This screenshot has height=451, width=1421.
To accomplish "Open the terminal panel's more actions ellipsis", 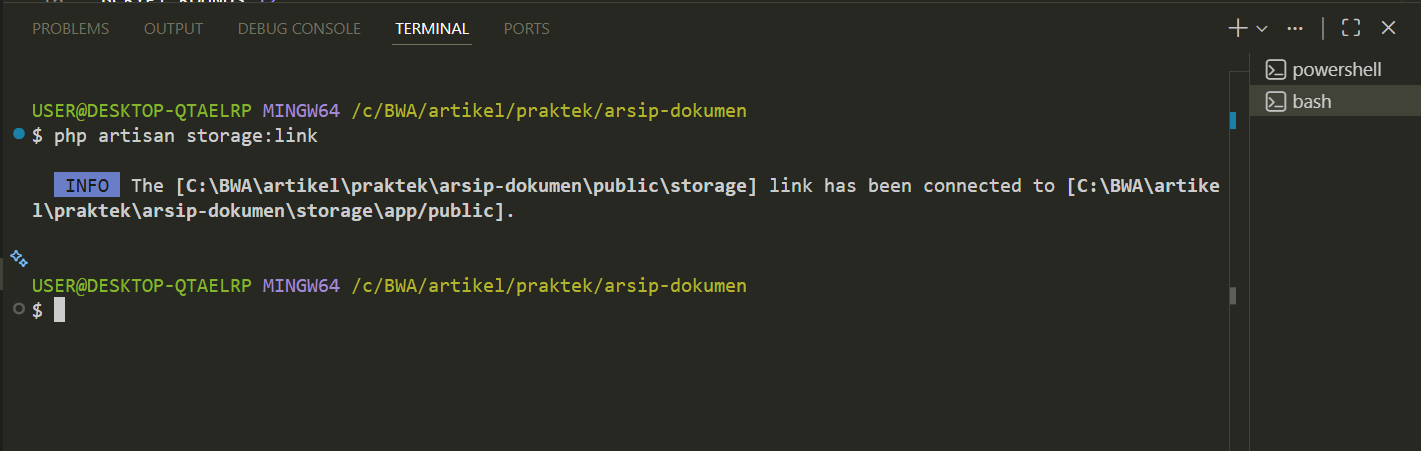I will pyautogui.click(x=1295, y=28).
